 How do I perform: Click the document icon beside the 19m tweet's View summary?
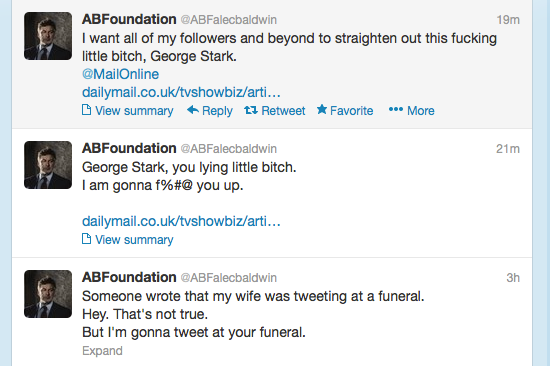point(86,110)
